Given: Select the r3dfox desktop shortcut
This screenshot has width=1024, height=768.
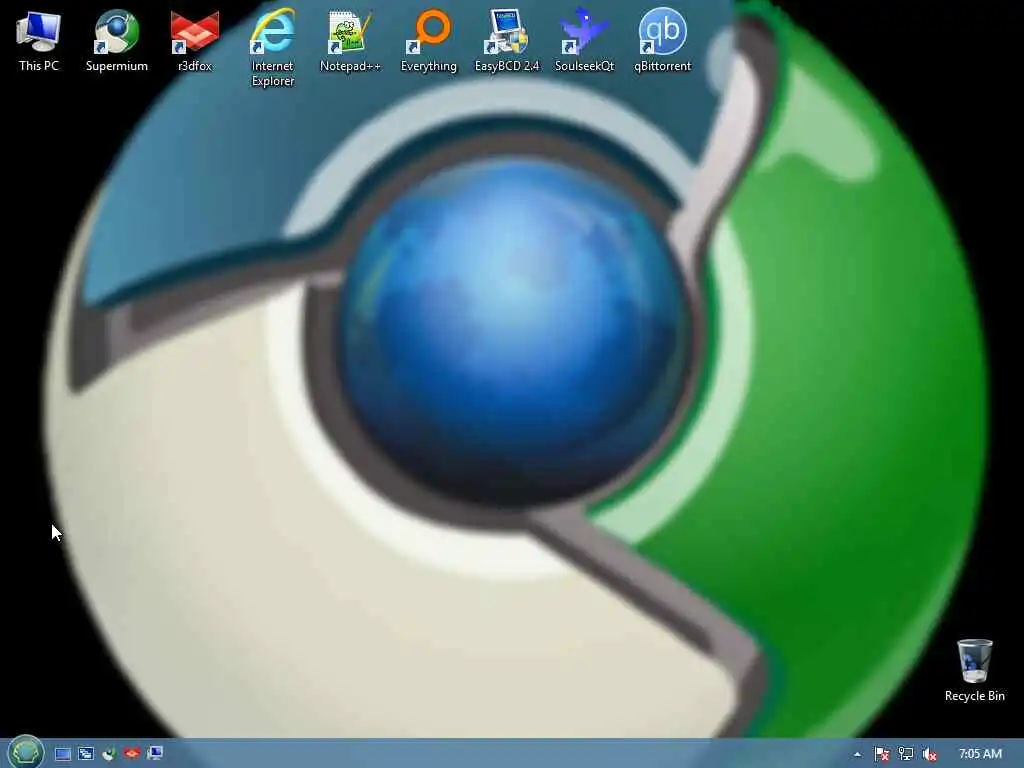Looking at the screenshot, I should point(195,39).
